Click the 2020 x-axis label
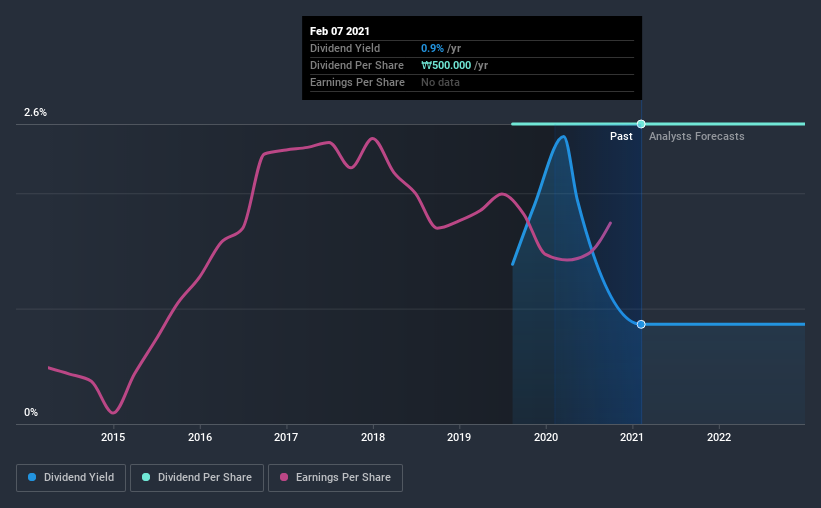Screen dimensions: 821x508 tap(546, 437)
